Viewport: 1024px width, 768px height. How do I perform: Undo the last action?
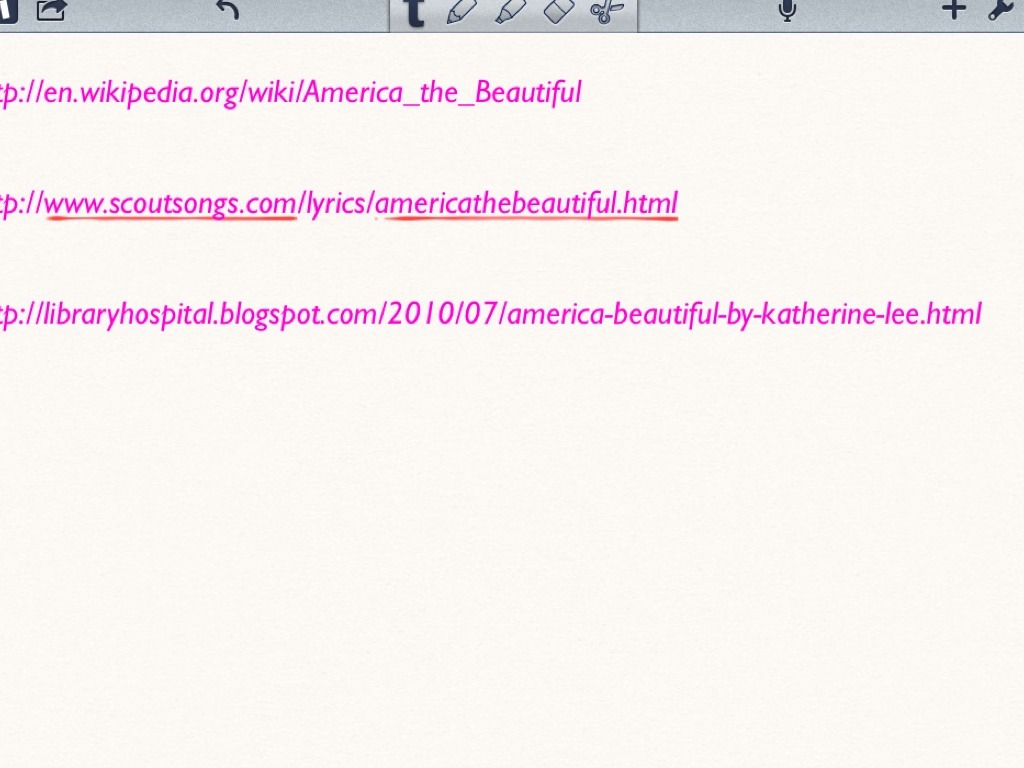pos(228,11)
